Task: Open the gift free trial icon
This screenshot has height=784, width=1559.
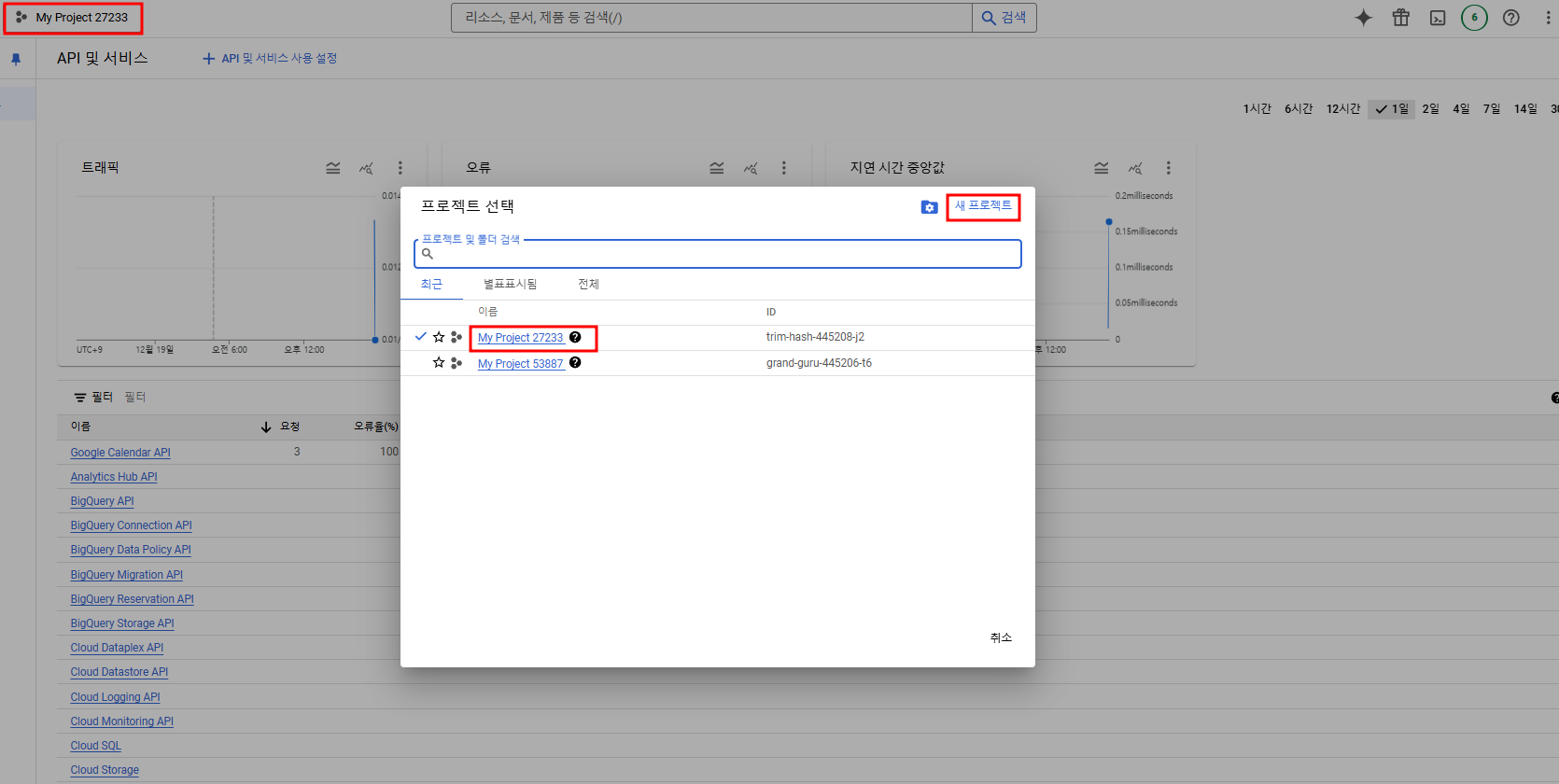Action: pos(1401,18)
